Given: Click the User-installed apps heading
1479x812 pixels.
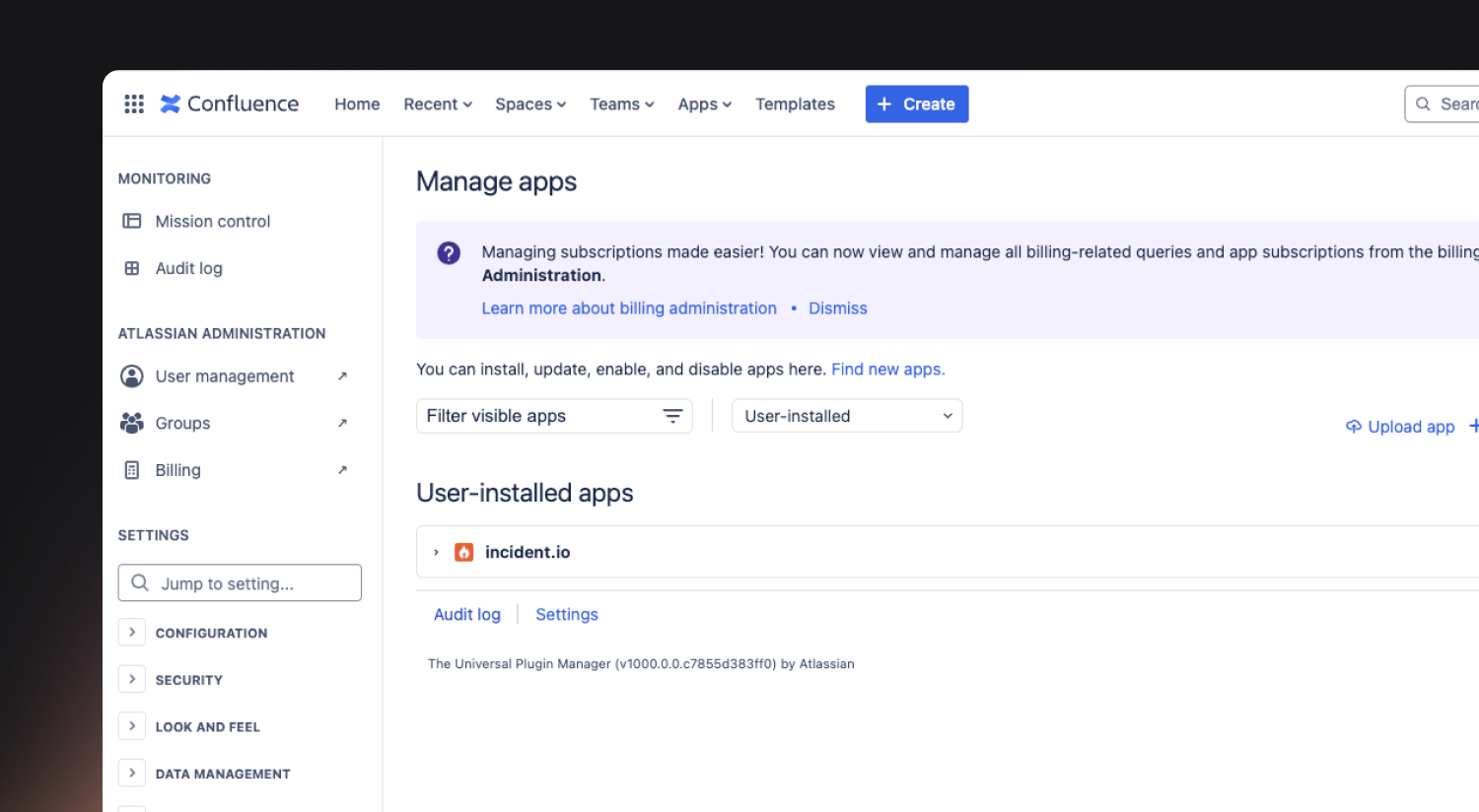Looking at the screenshot, I should pos(525,493).
